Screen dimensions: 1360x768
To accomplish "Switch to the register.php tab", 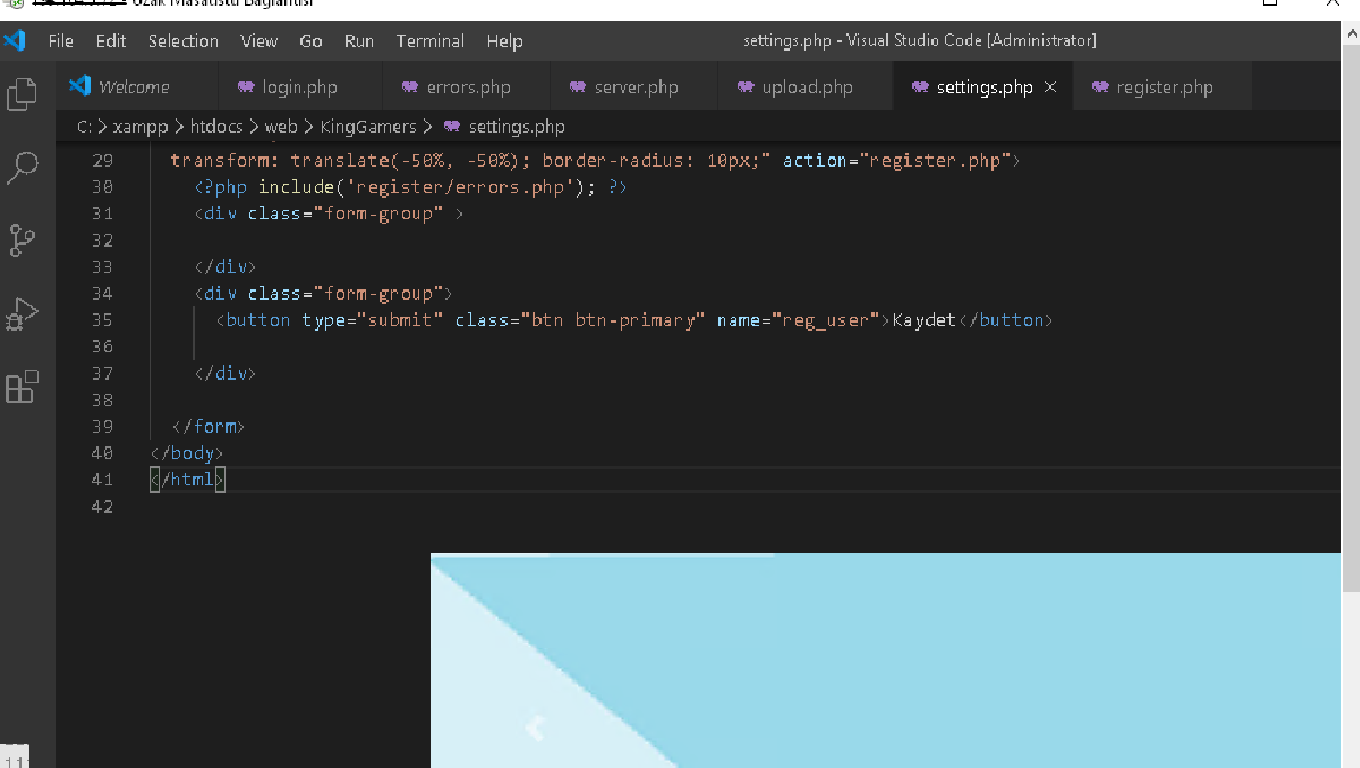I will click(x=1163, y=87).
